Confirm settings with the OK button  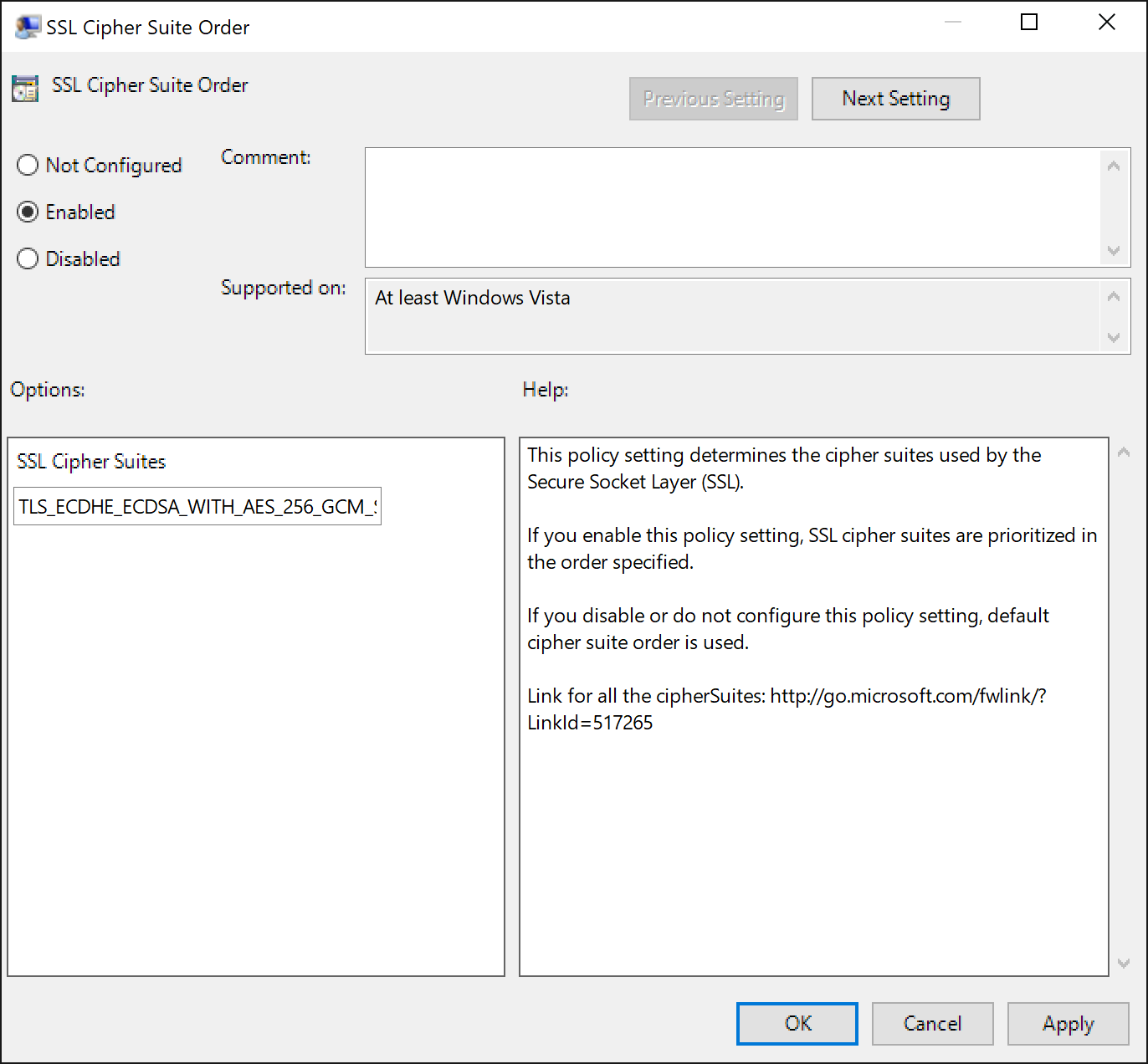(796, 1023)
